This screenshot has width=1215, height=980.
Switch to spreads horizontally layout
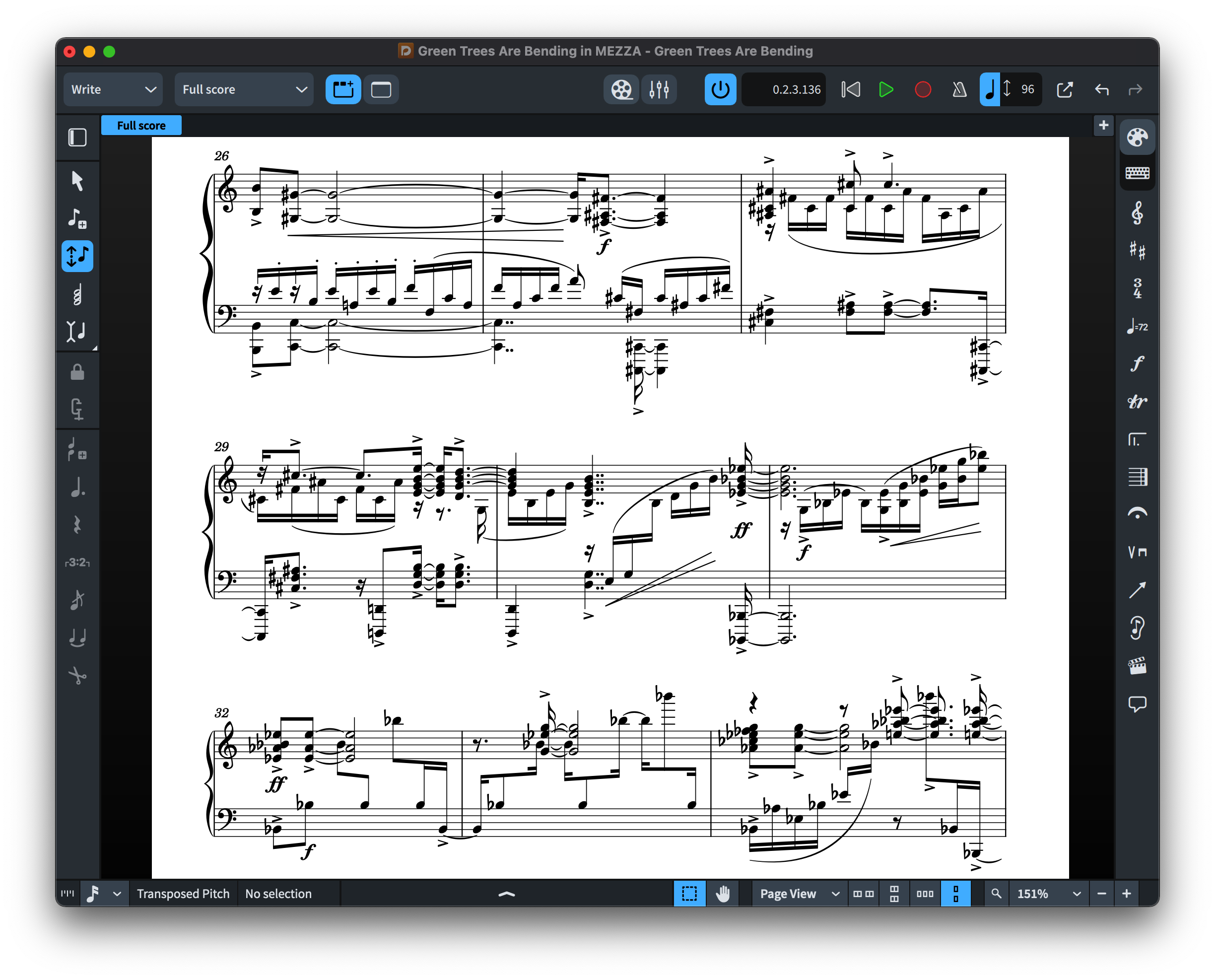863,894
